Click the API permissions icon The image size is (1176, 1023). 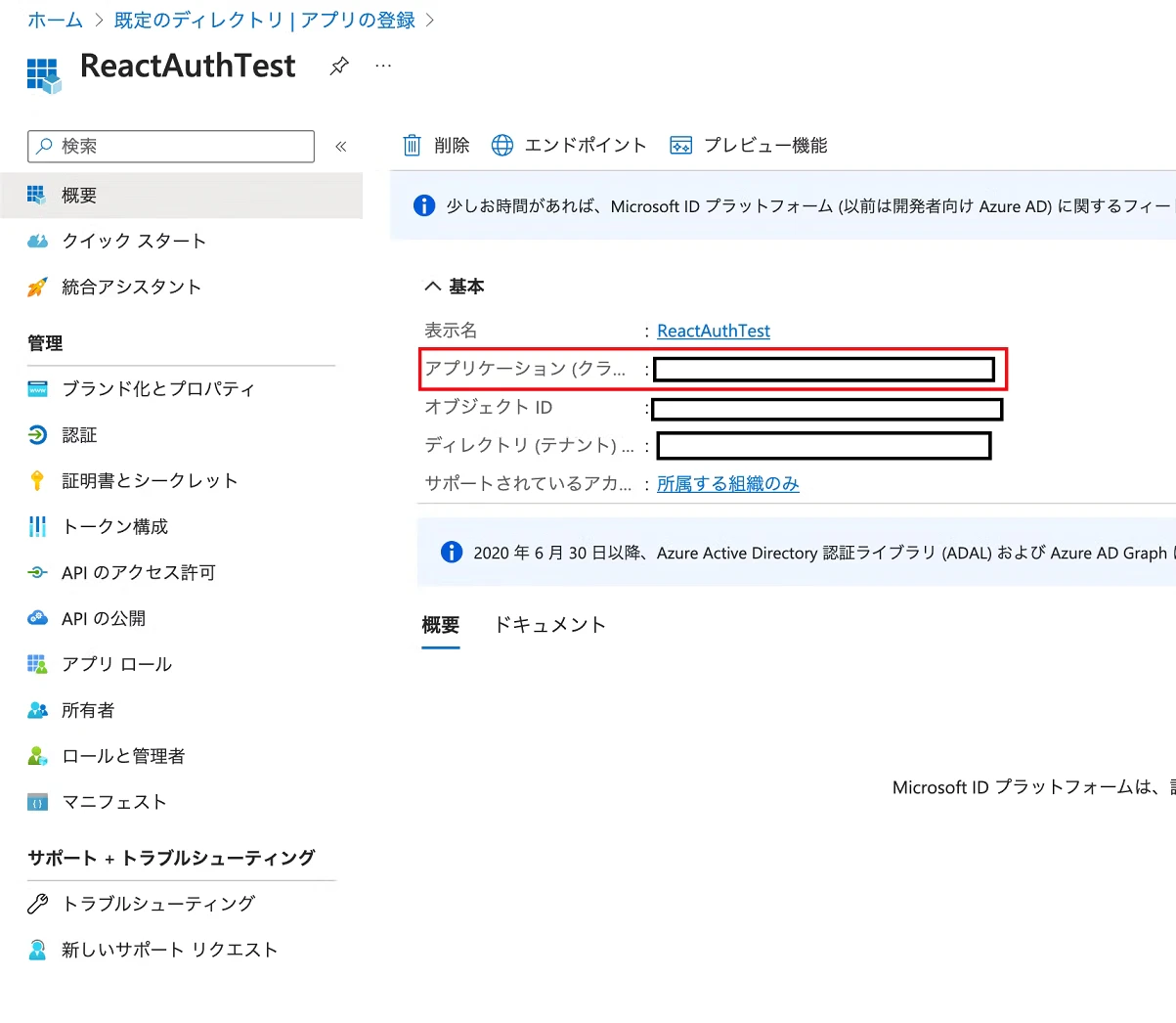[37, 572]
